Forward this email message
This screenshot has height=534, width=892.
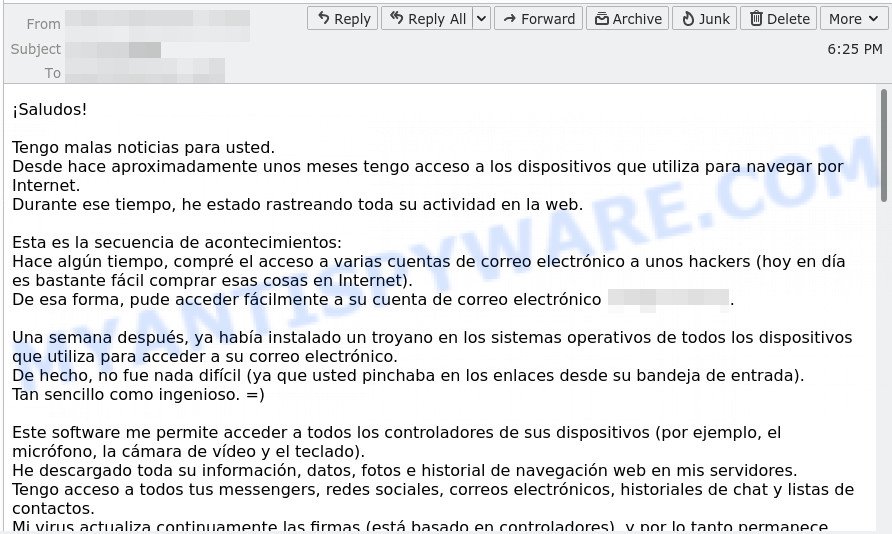[x=538, y=18]
